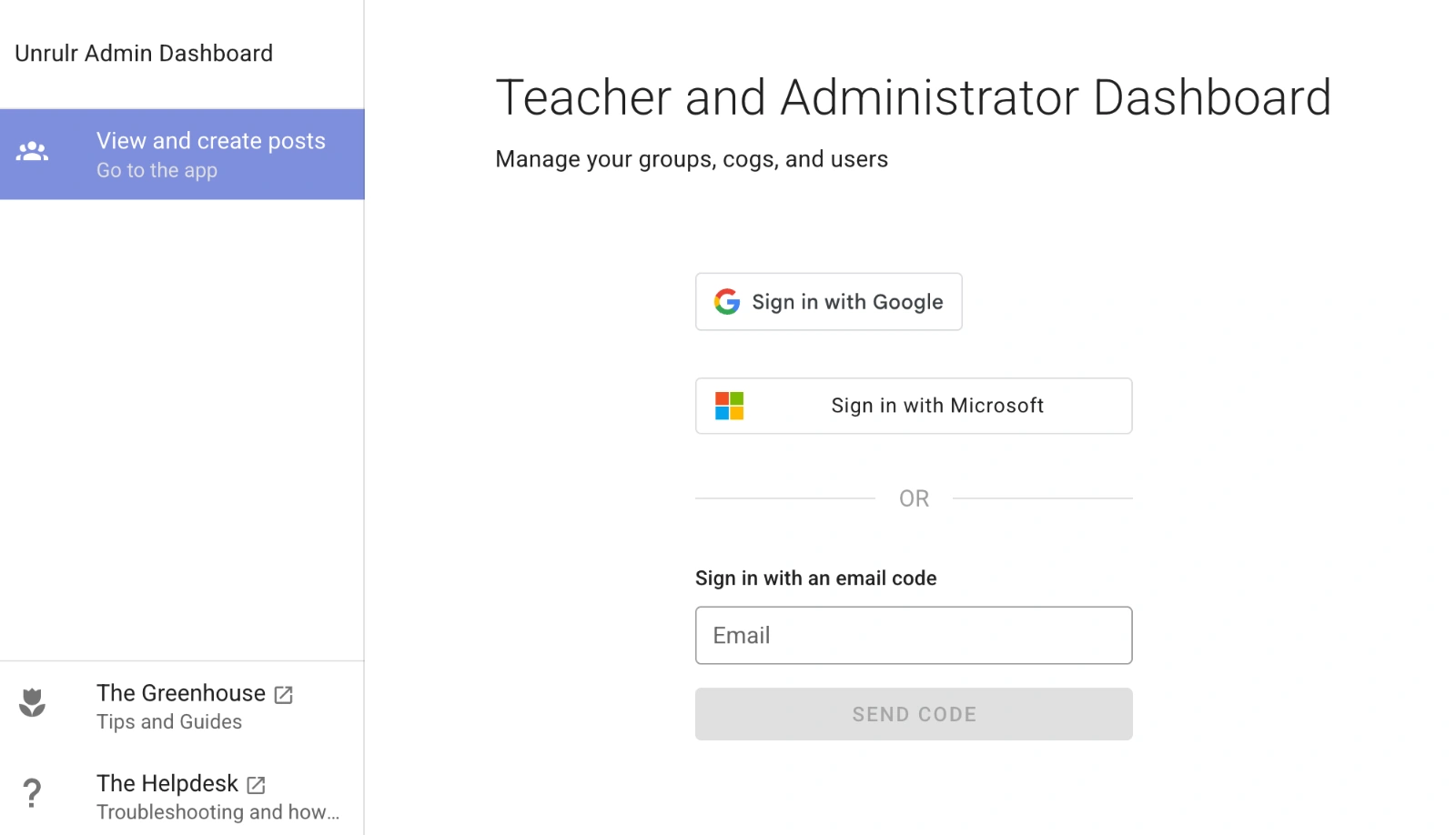1456x835 pixels.
Task: Click the group/people icon in the sidebar
Action: coord(32,151)
